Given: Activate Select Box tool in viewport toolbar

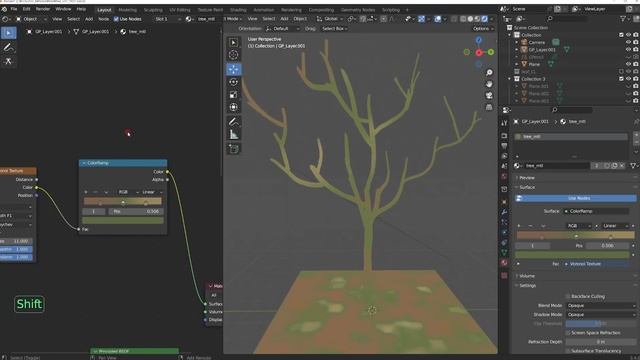Looking at the screenshot, I should pos(233,42).
